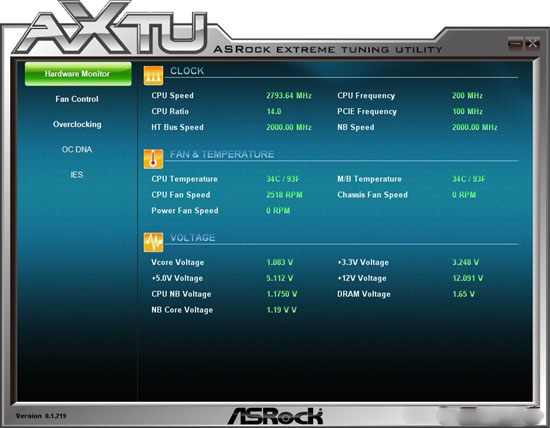Click the Power Fan Speed label
Viewport: 550px width, 428px height.
185,211
